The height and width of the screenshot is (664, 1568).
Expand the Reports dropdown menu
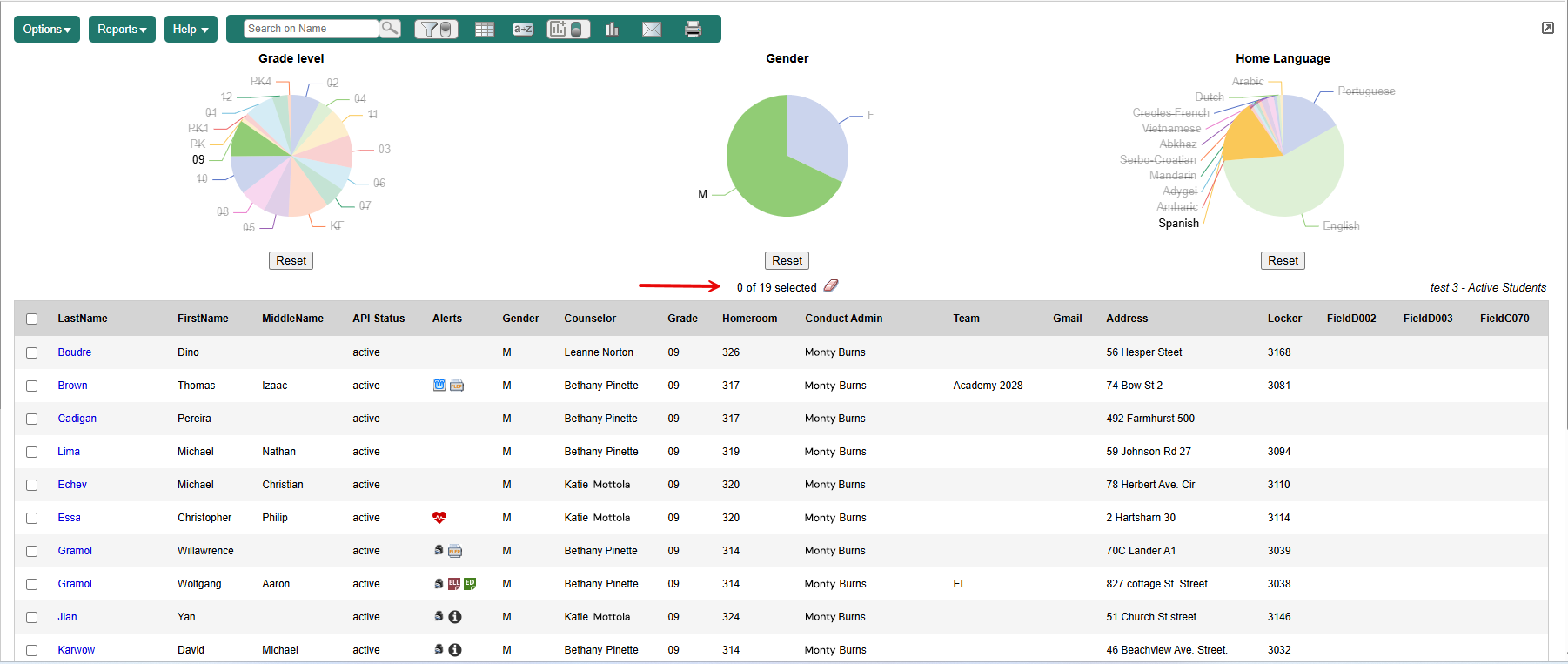pyautogui.click(x=122, y=29)
